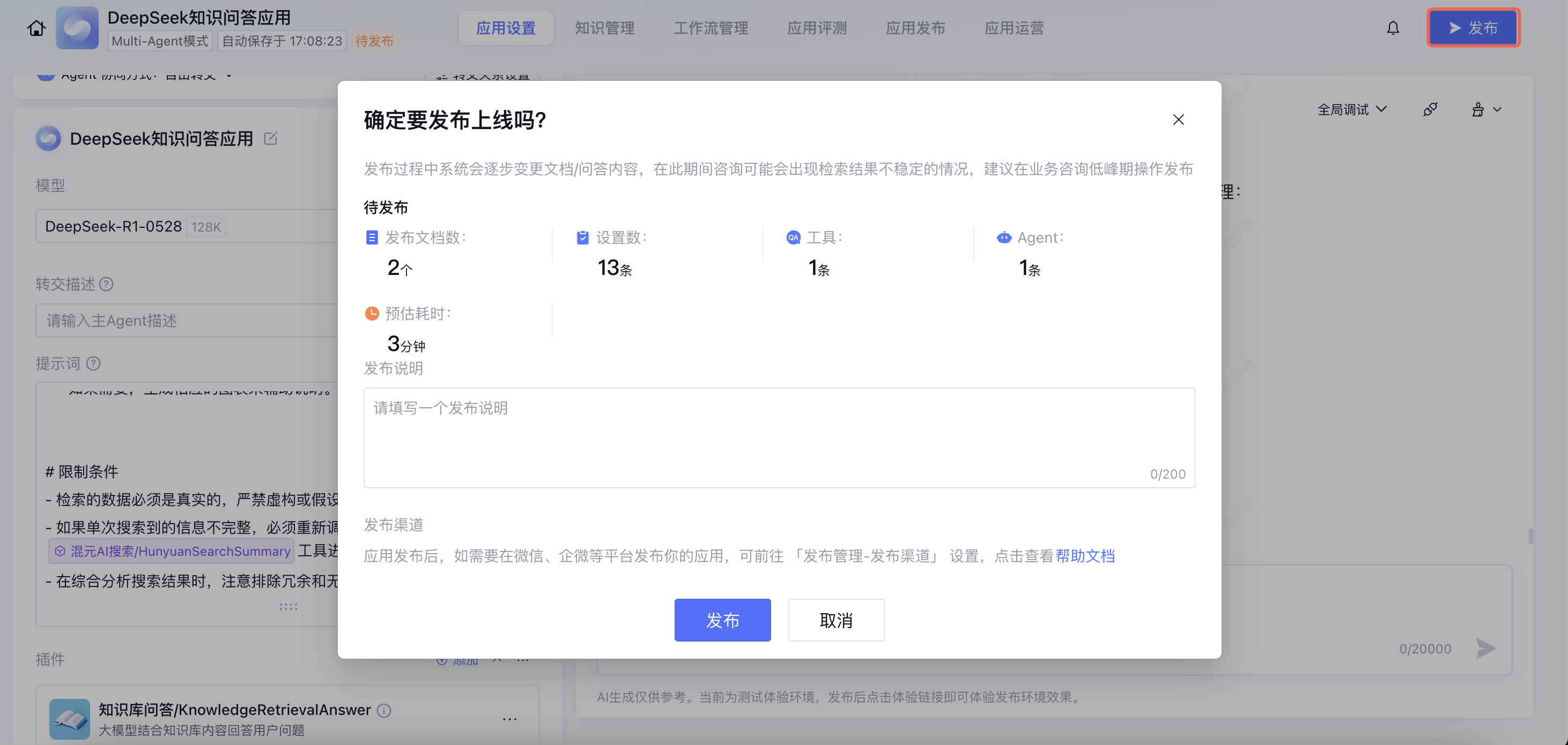This screenshot has height=745, width=1568.
Task: Click the edit pencil beside app name
Action: coord(271,139)
